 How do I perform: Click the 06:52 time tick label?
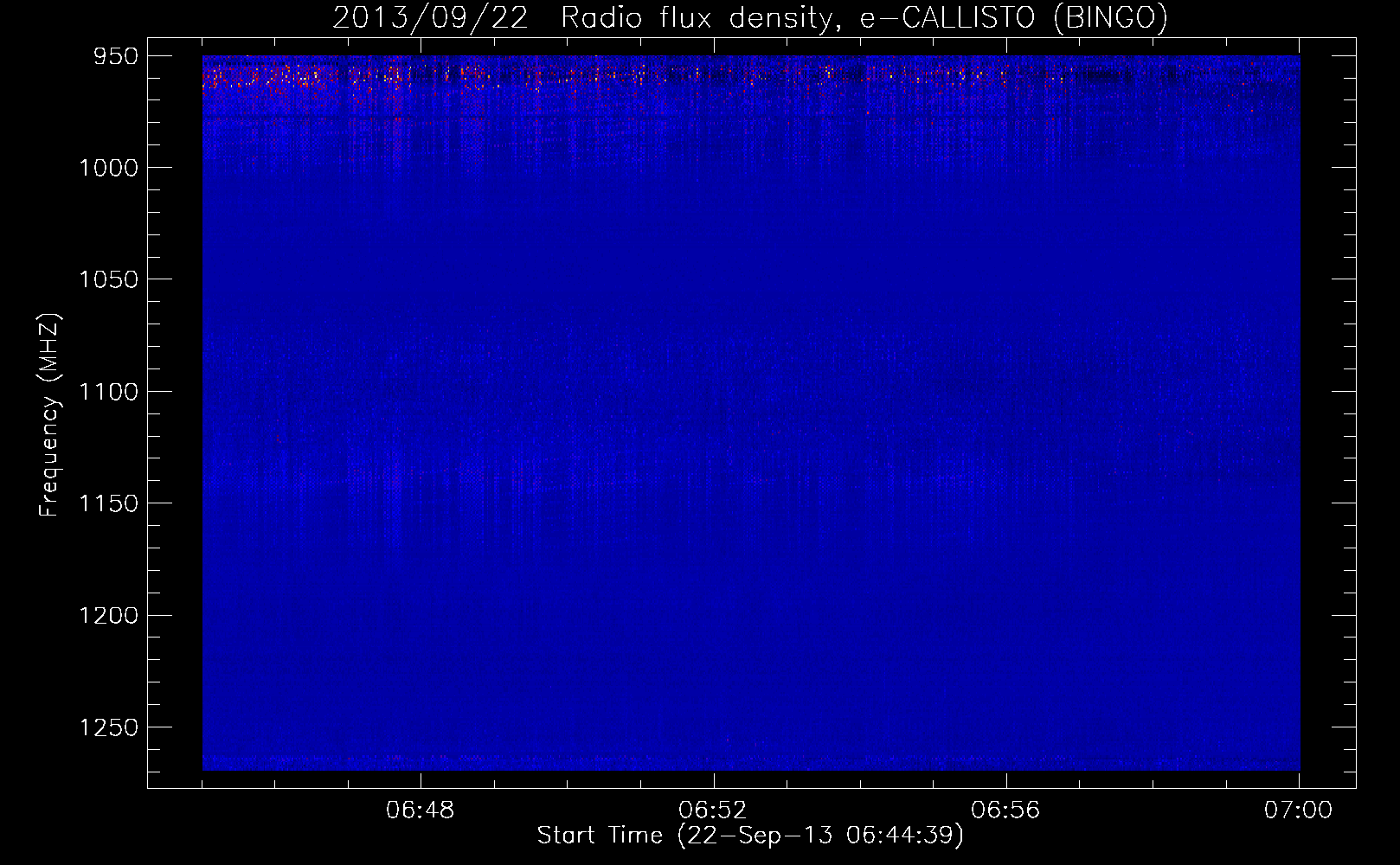(713, 811)
